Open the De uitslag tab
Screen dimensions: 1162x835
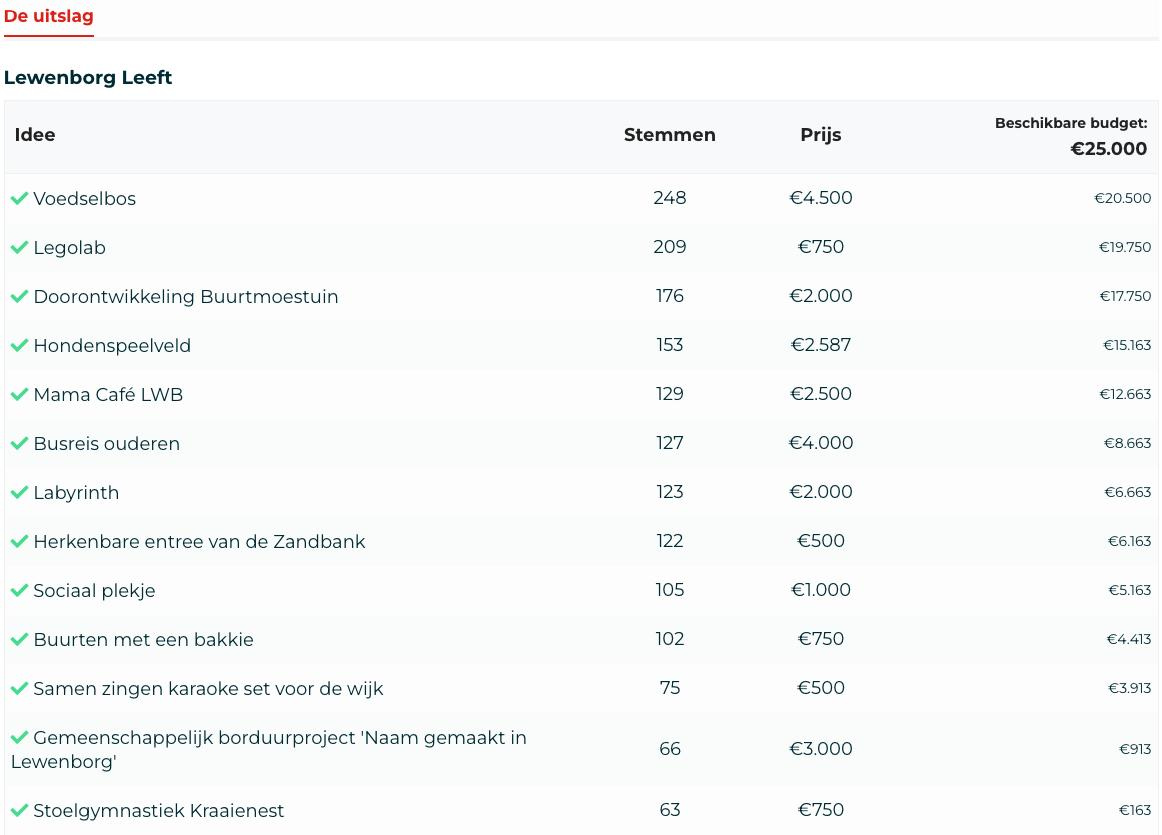[x=48, y=17]
